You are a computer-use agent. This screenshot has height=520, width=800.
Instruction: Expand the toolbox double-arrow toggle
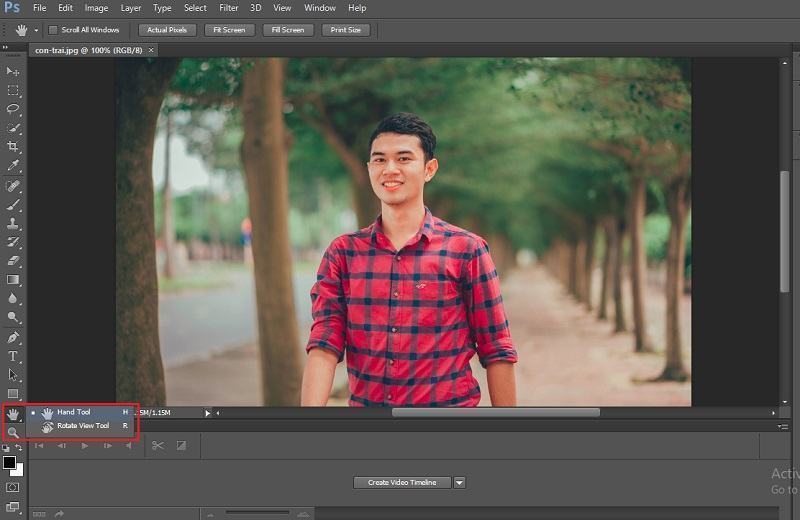coord(5,47)
